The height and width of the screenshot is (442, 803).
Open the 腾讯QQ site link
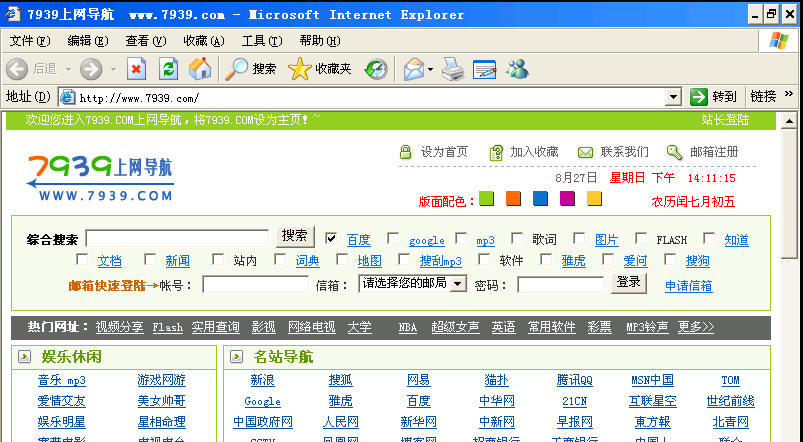(575, 380)
